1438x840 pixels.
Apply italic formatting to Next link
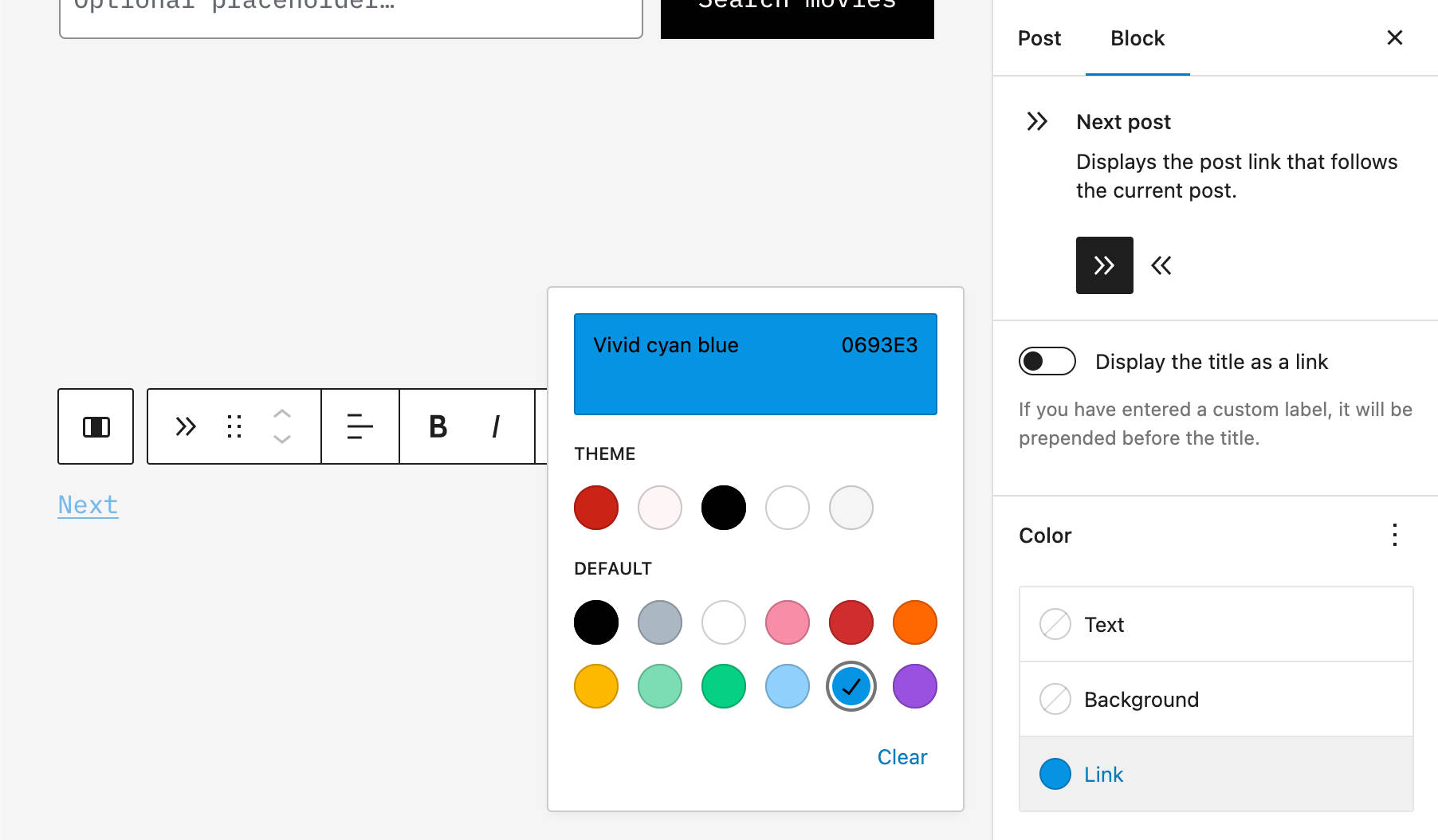click(x=495, y=426)
